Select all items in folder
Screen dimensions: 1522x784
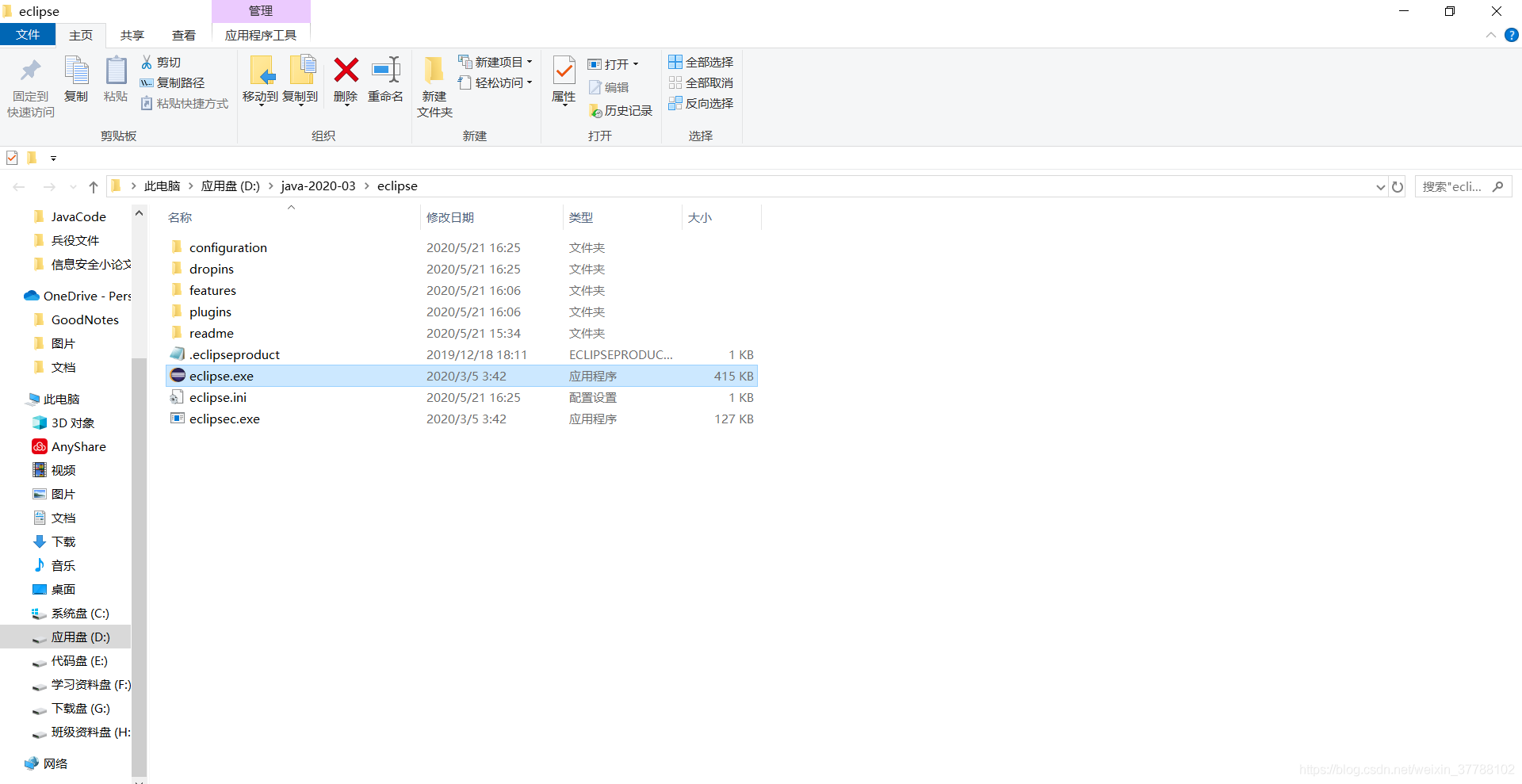click(701, 62)
